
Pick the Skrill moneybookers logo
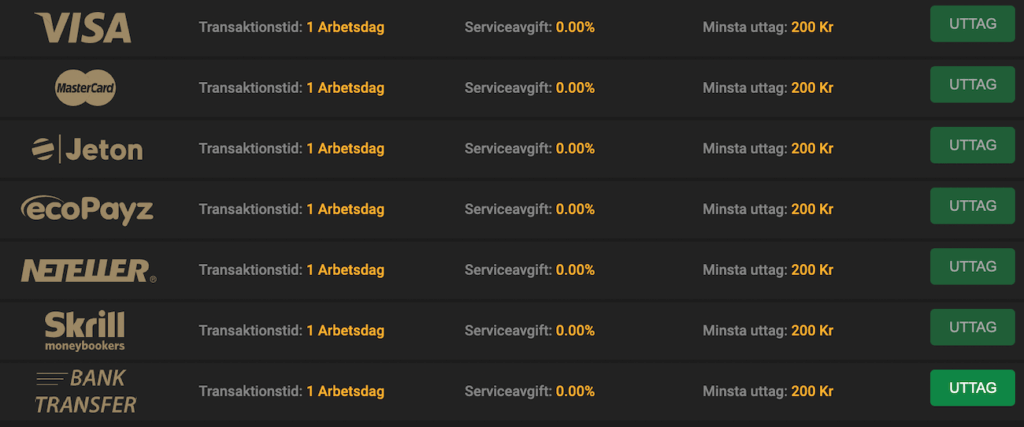click(x=85, y=331)
